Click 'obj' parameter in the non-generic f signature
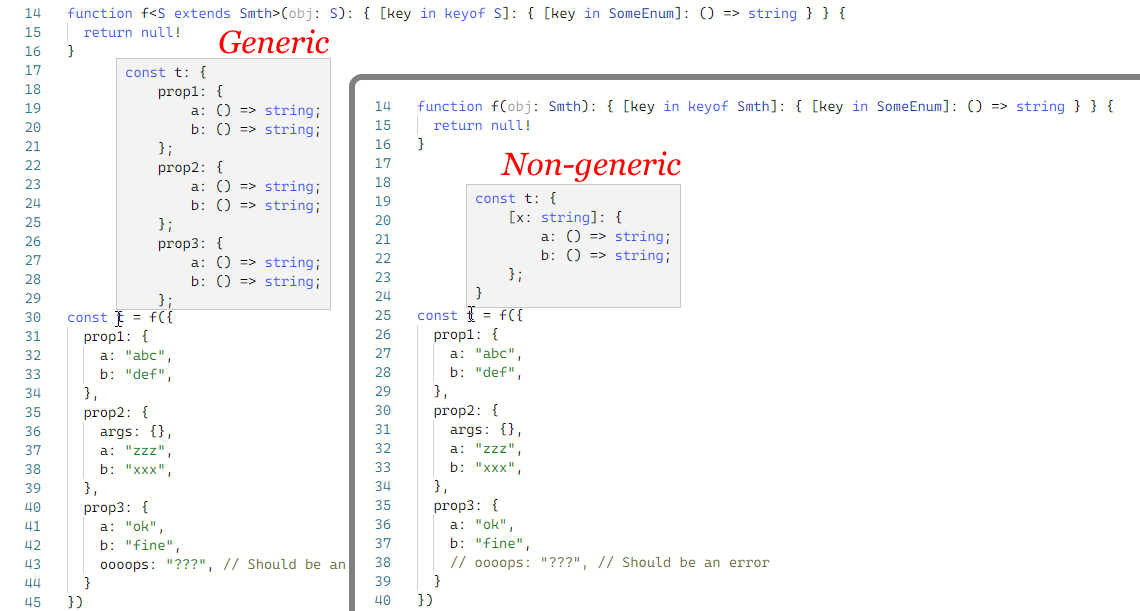This screenshot has width=1140, height=611. (x=519, y=106)
